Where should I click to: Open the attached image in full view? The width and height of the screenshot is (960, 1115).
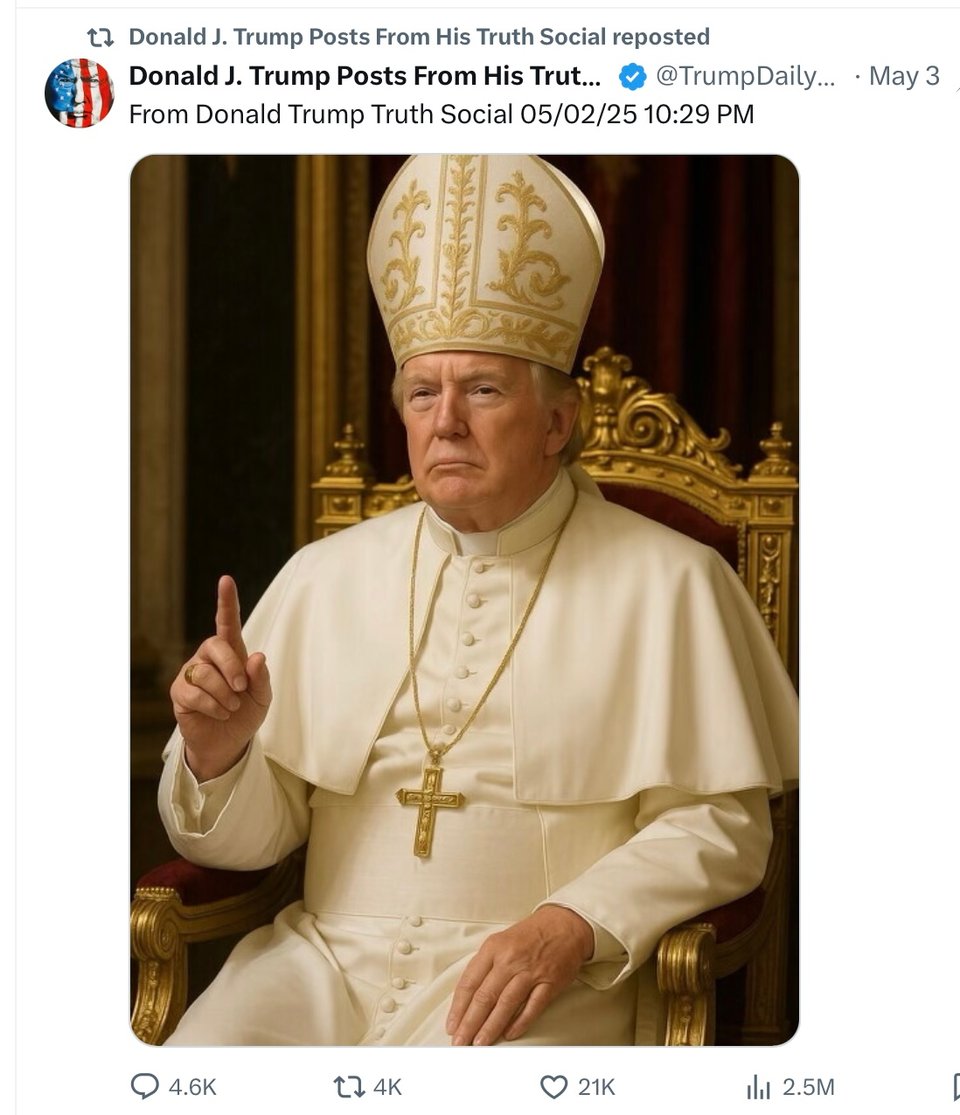[x=464, y=600]
